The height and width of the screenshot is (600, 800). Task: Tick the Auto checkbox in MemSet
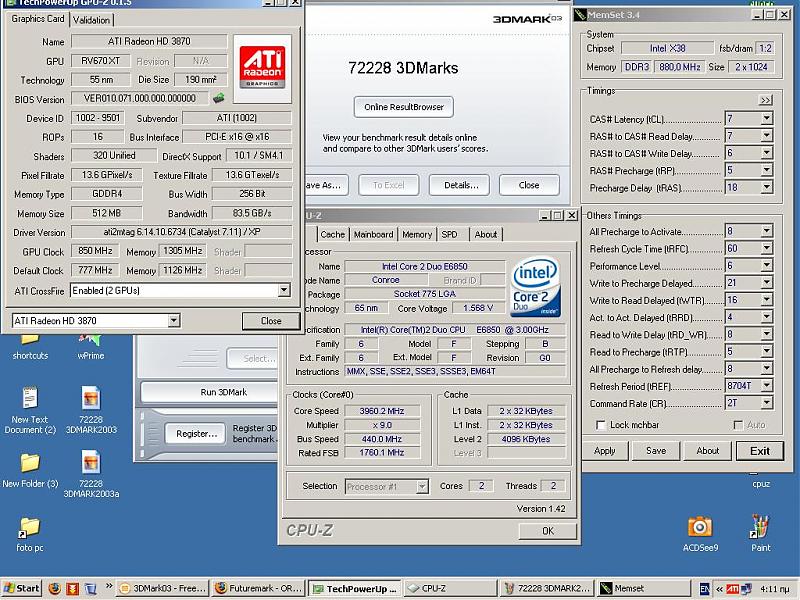pyautogui.click(x=738, y=425)
